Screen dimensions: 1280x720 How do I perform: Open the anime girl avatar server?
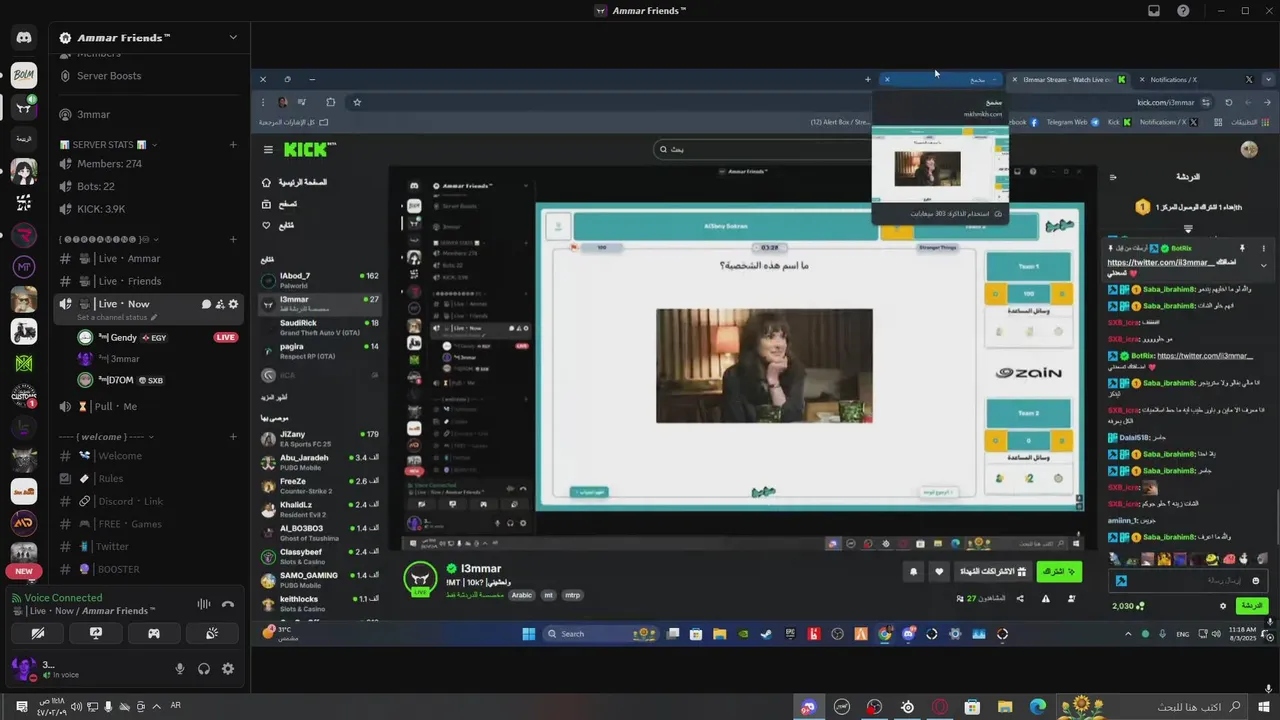point(24,171)
